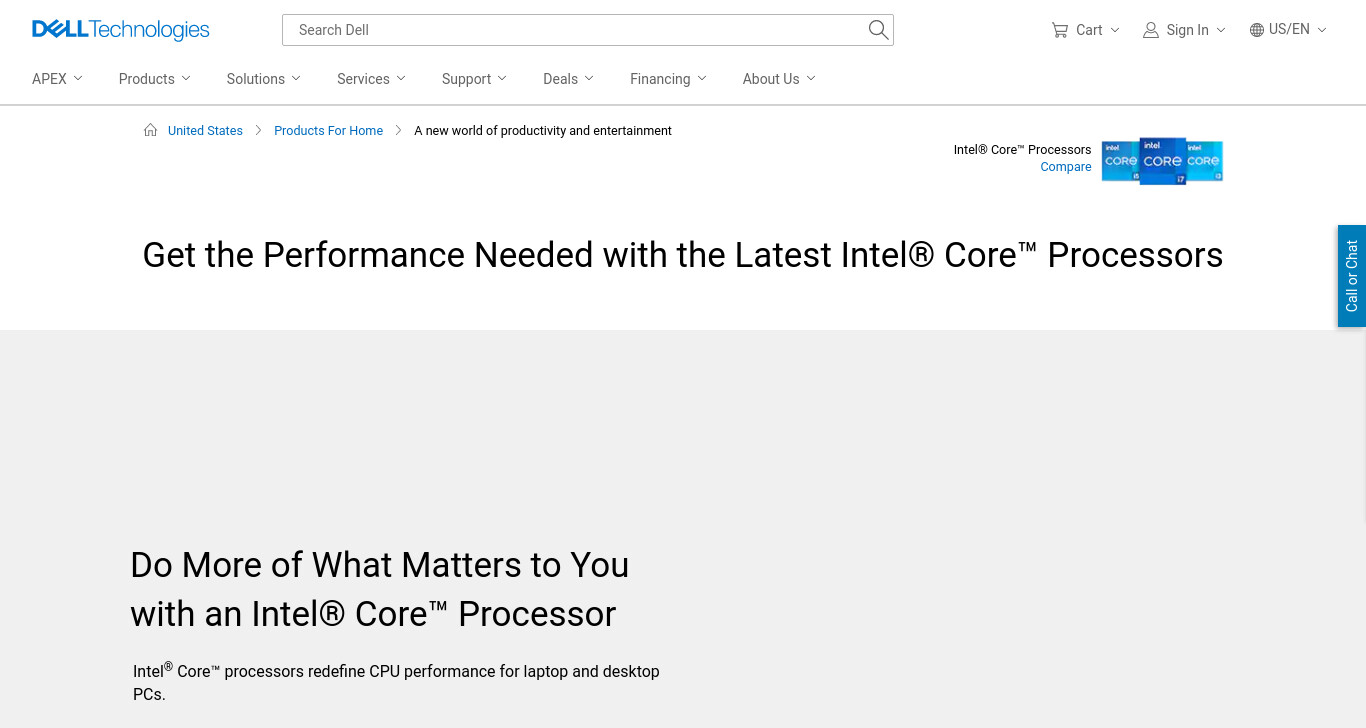
Task: Expand the About Us menu chevron
Action: point(811,78)
